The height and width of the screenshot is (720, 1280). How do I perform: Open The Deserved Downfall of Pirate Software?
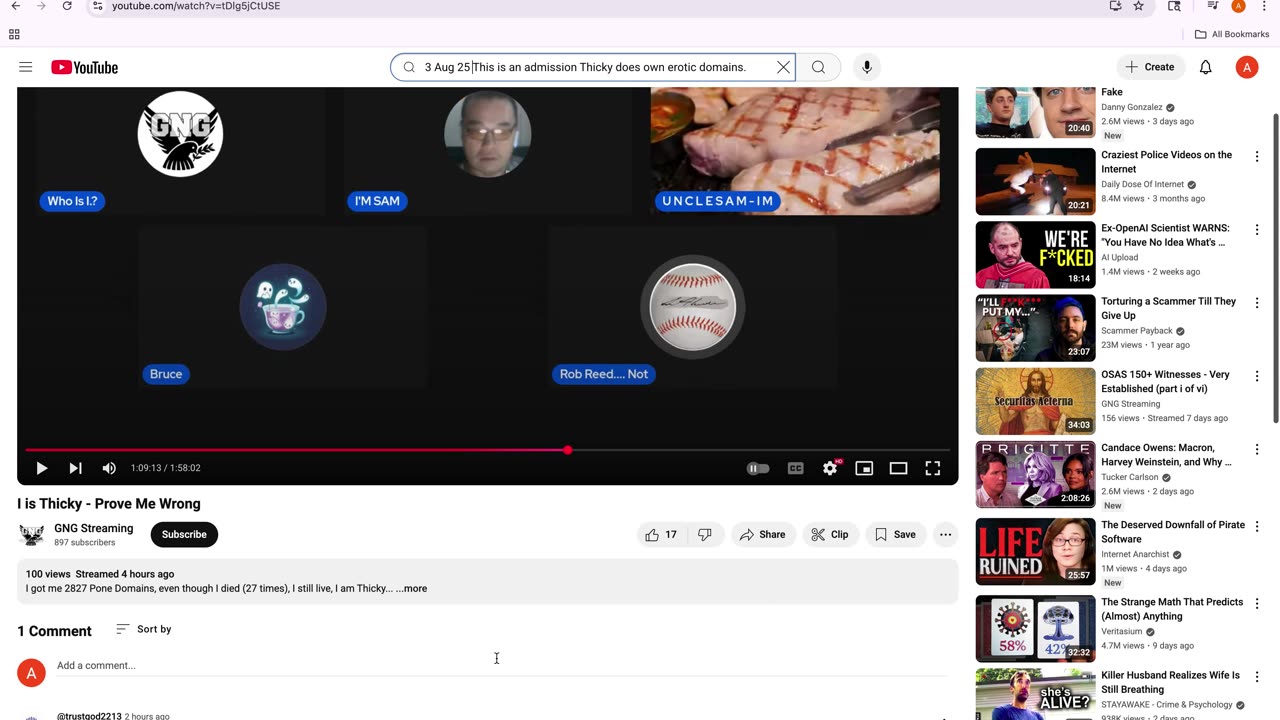[1172, 532]
